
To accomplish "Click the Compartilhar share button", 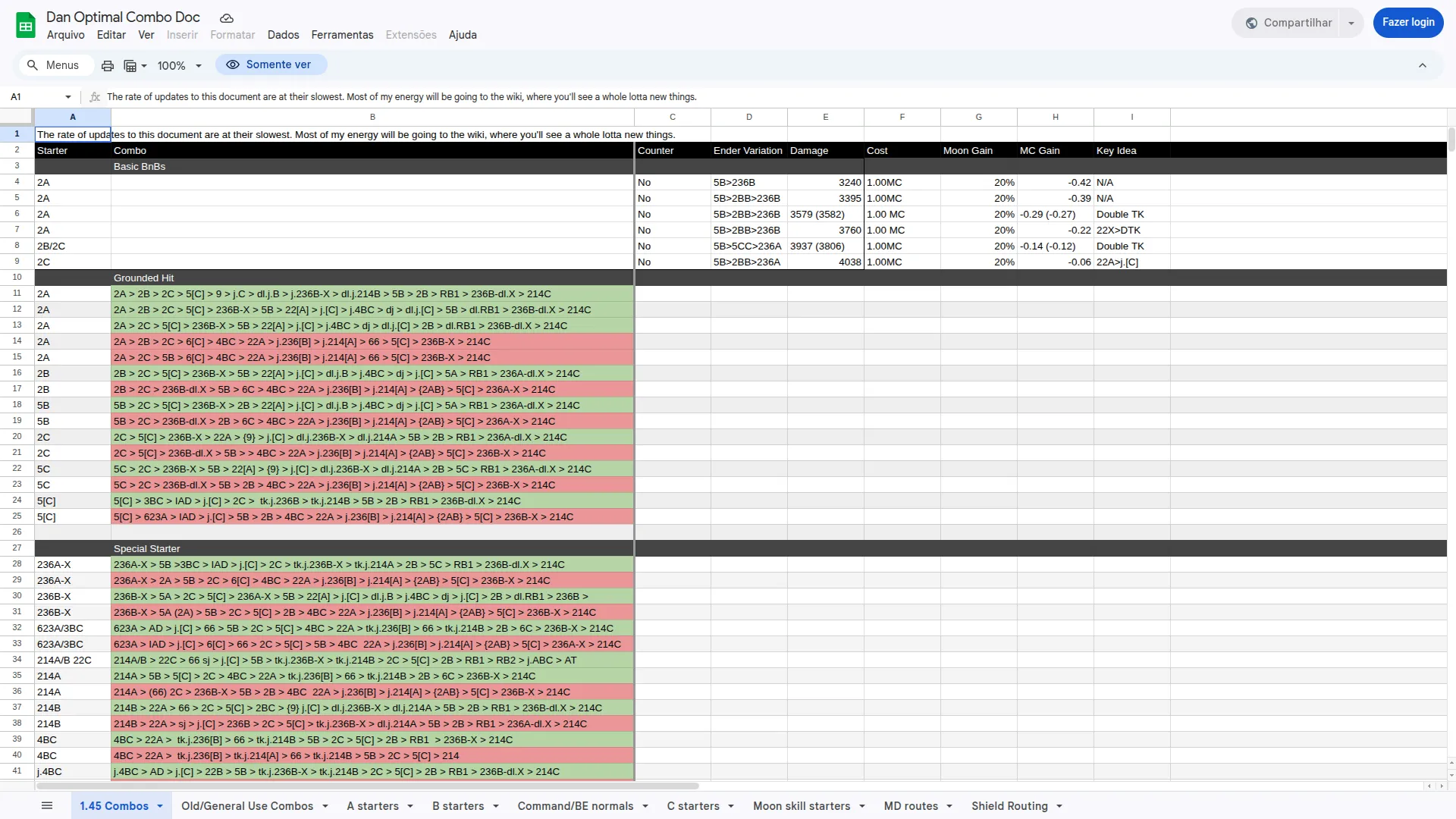I will point(1289,23).
